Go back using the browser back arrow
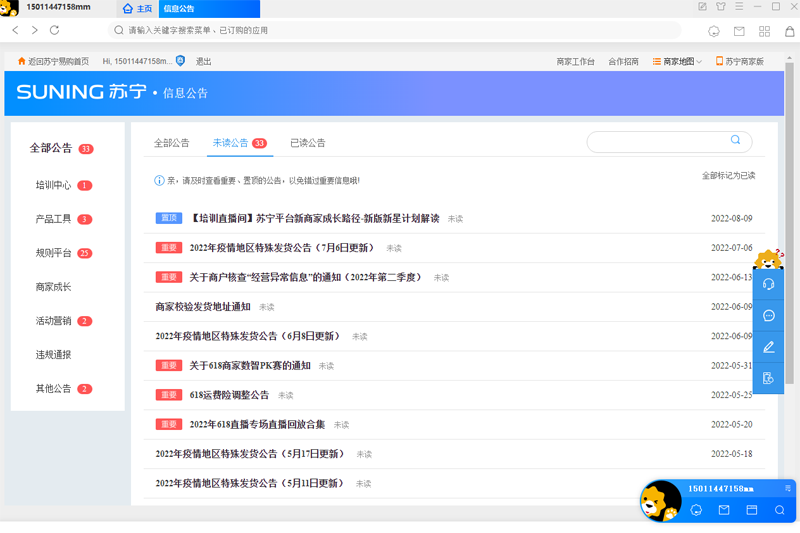Screen dimensions: 800x533 pos(15,30)
